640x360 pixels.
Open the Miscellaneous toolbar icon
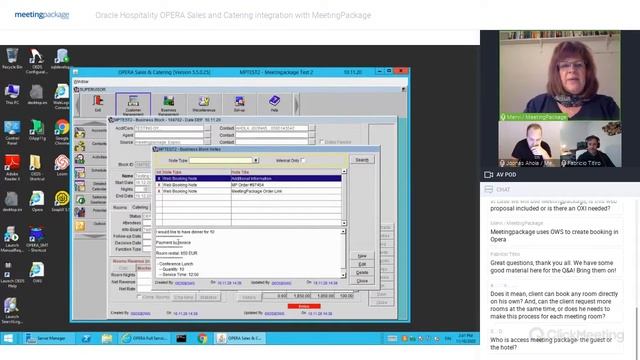coord(204,104)
